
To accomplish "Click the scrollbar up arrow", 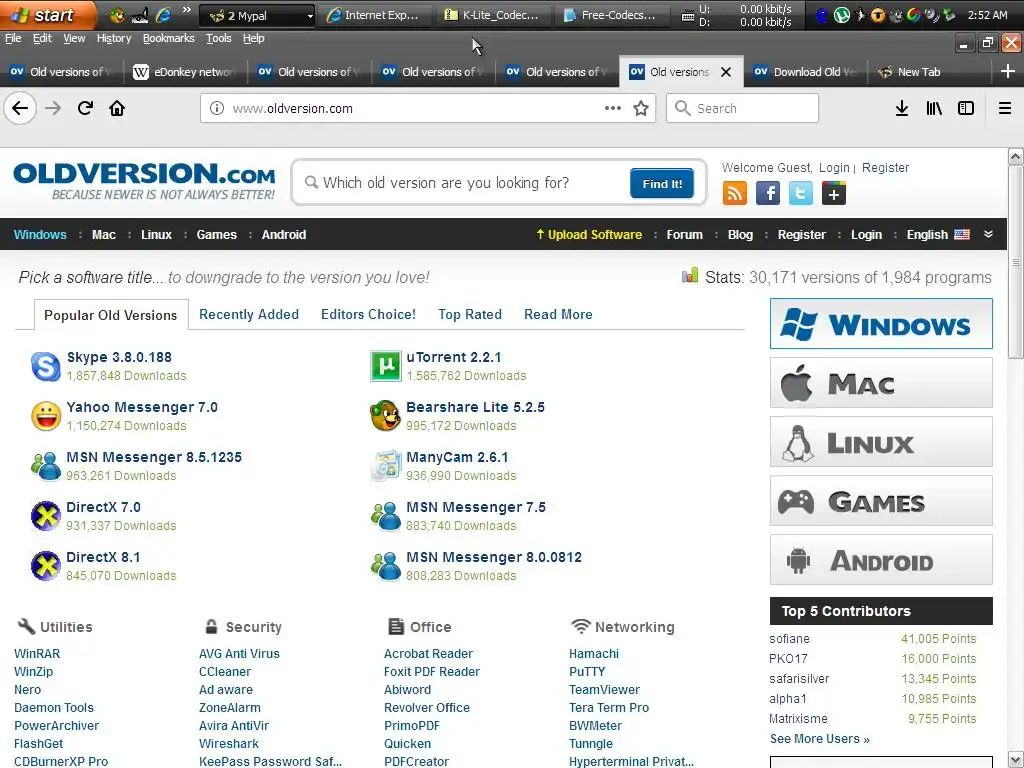I will pyautogui.click(x=1016, y=156).
